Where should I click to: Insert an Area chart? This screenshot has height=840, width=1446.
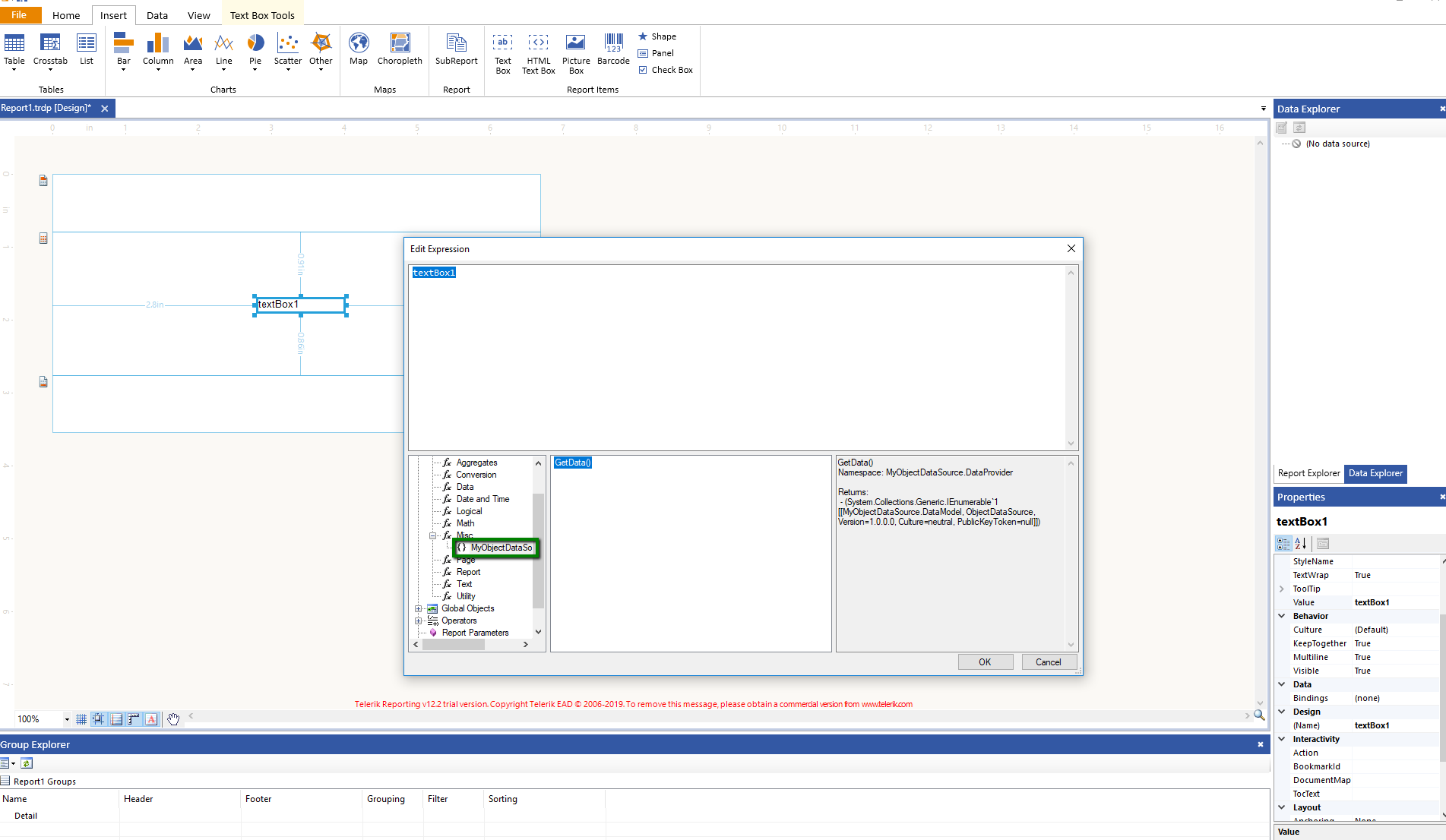[193, 52]
